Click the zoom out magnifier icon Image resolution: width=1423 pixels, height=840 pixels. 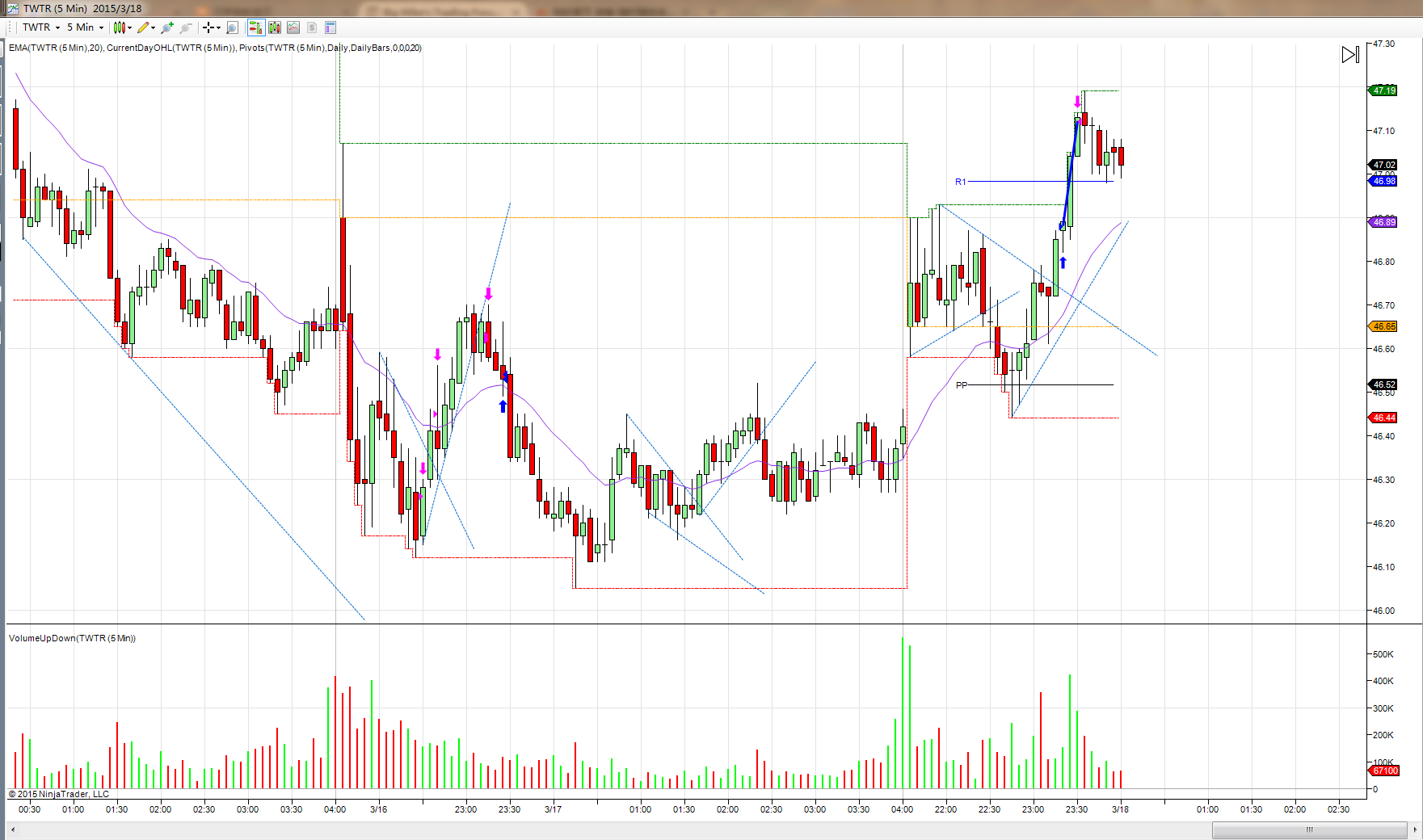coord(186,27)
